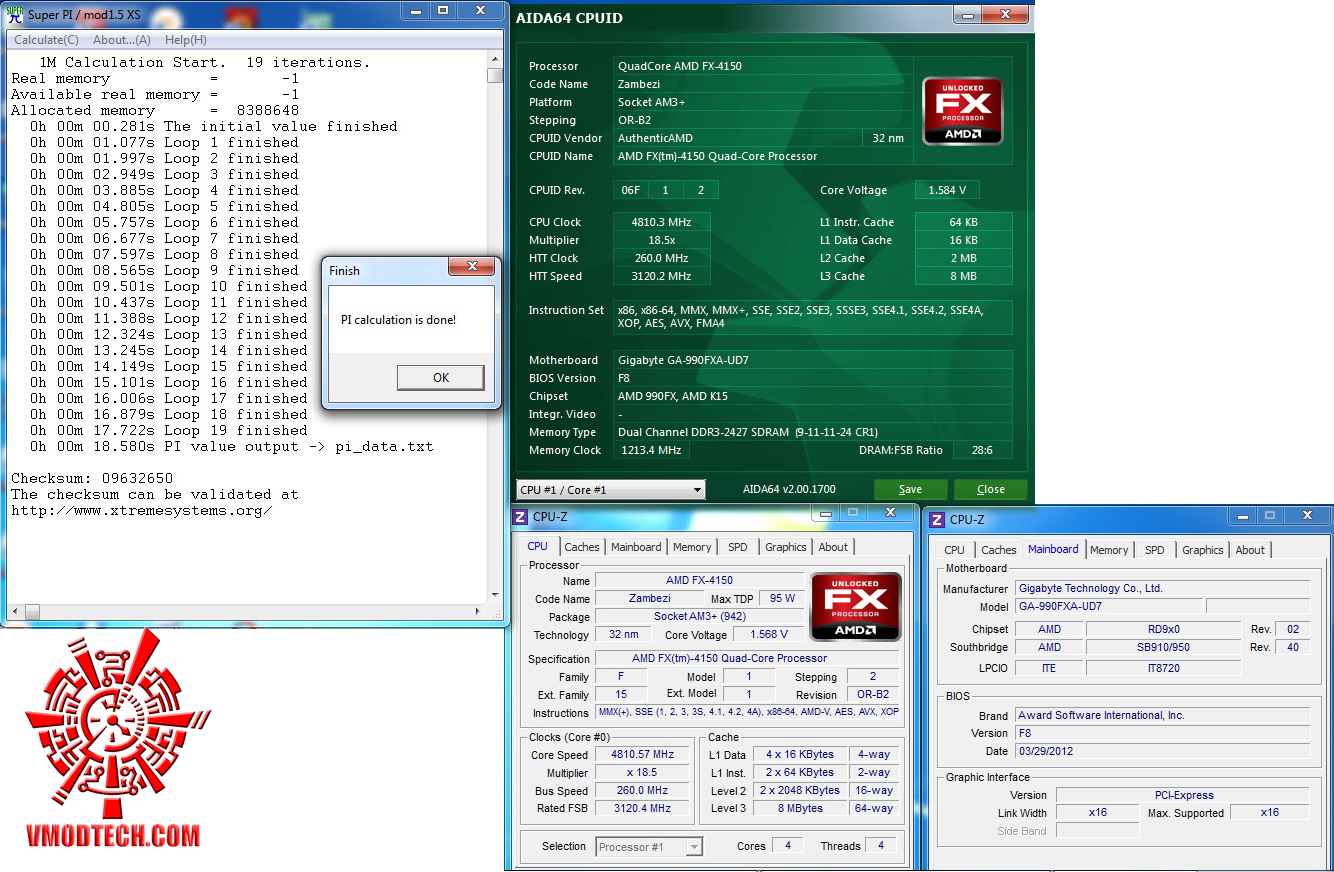Switch to Graphics tab in left CPU-Z window
Image resolution: width=1334 pixels, height=872 pixels.
point(786,547)
